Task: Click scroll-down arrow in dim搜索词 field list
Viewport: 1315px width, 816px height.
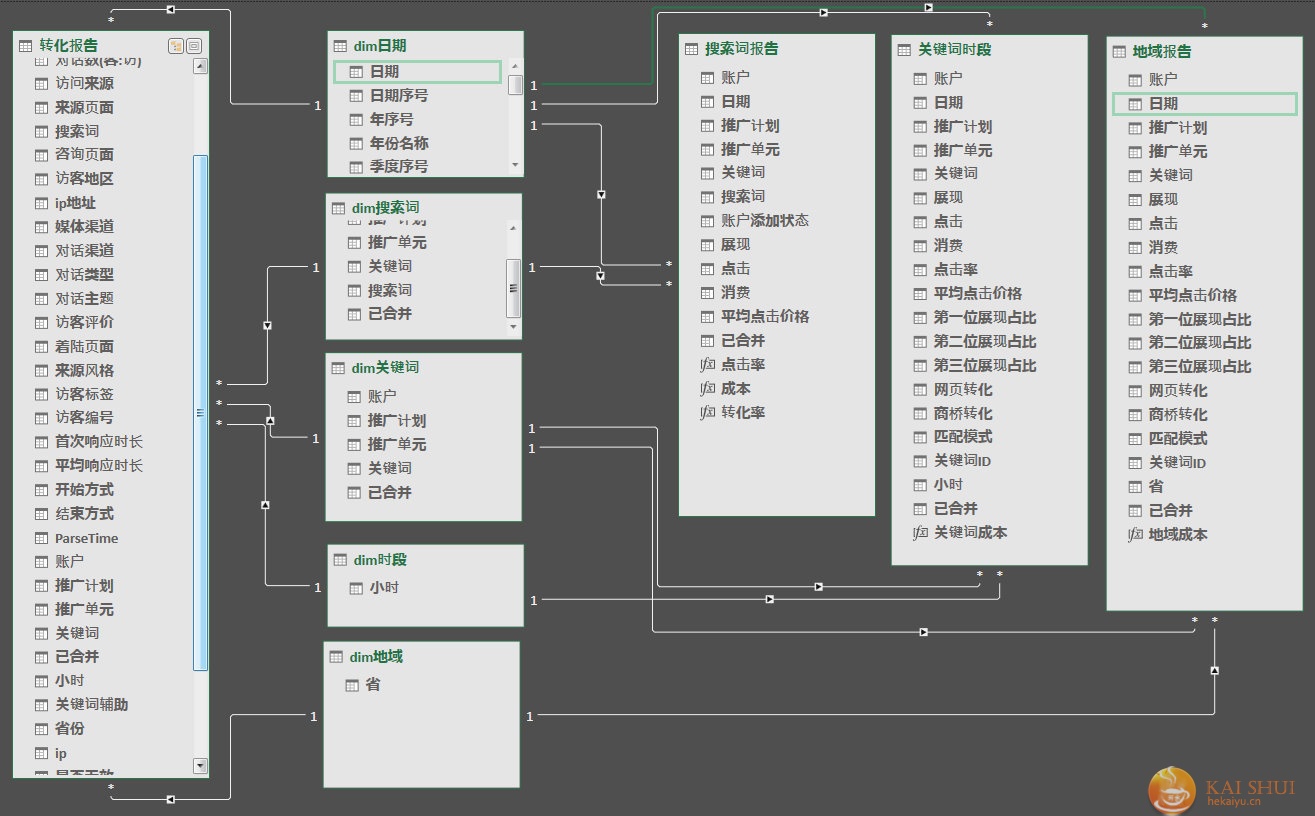Action: (x=514, y=327)
